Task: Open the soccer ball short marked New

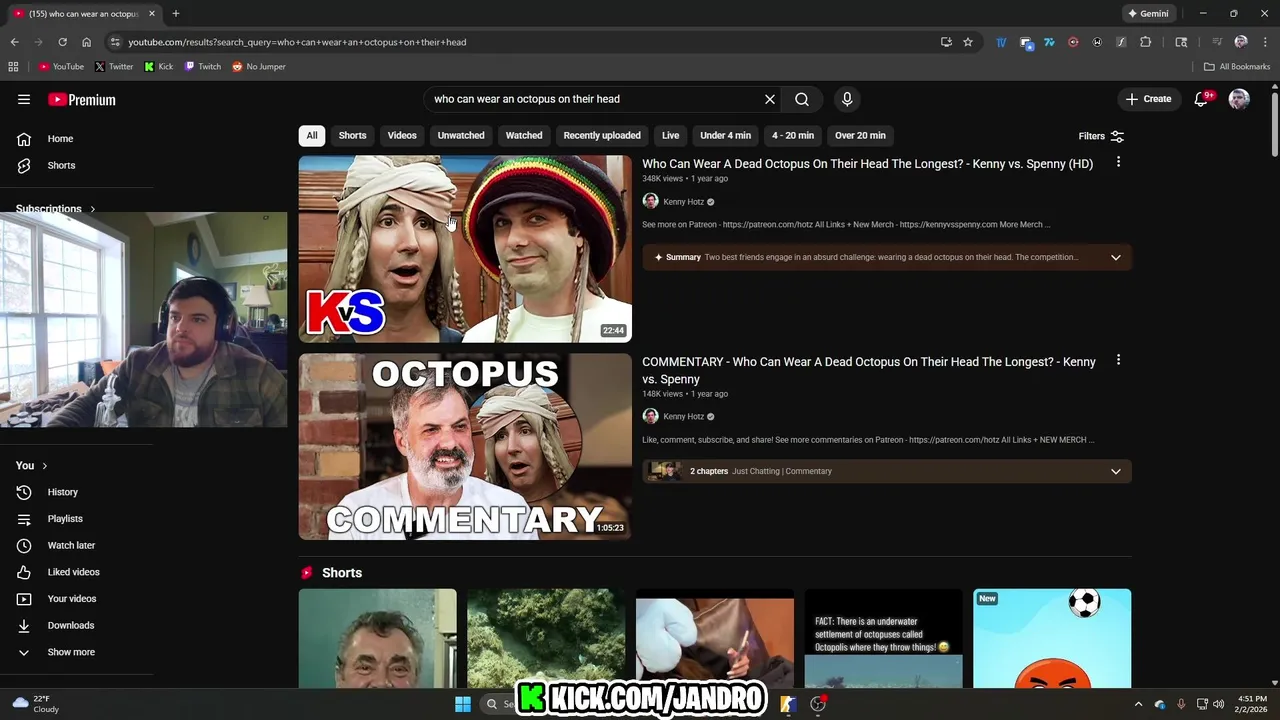Action: click(x=1052, y=638)
